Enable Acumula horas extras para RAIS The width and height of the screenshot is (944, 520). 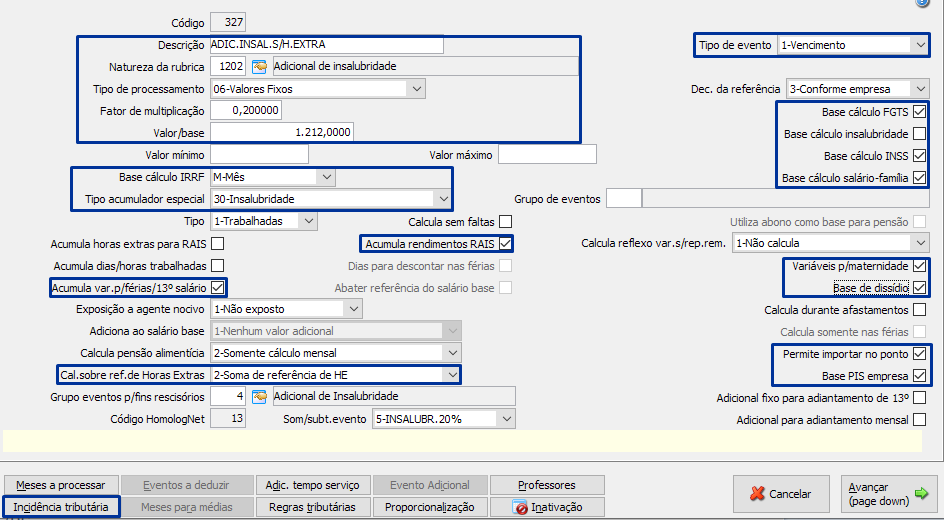(x=218, y=244)
